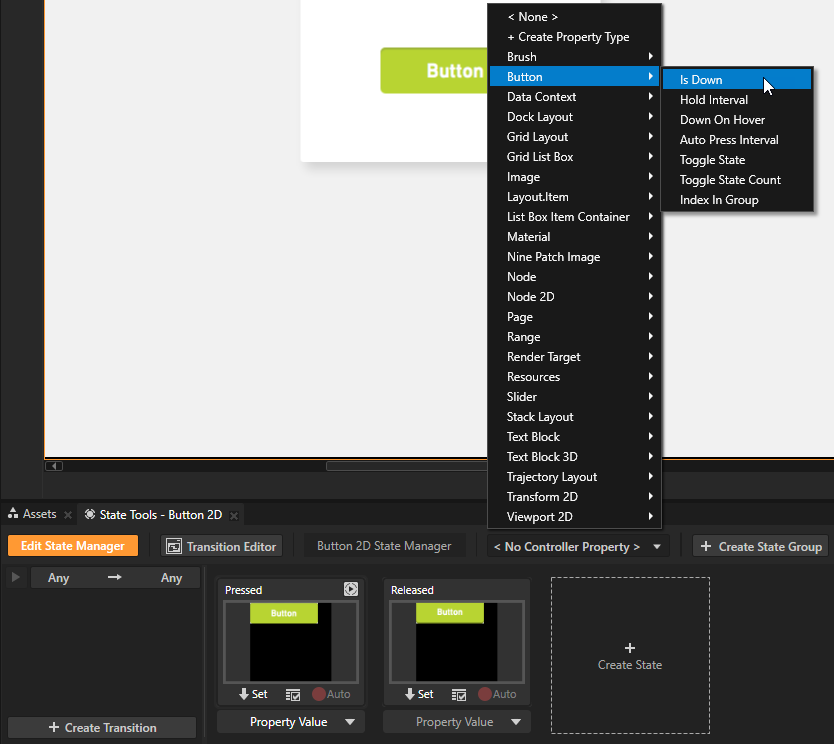Screen dimensions: 834x744
Task: Click the initial state icon on Pressed state
Action: point(350,589)
